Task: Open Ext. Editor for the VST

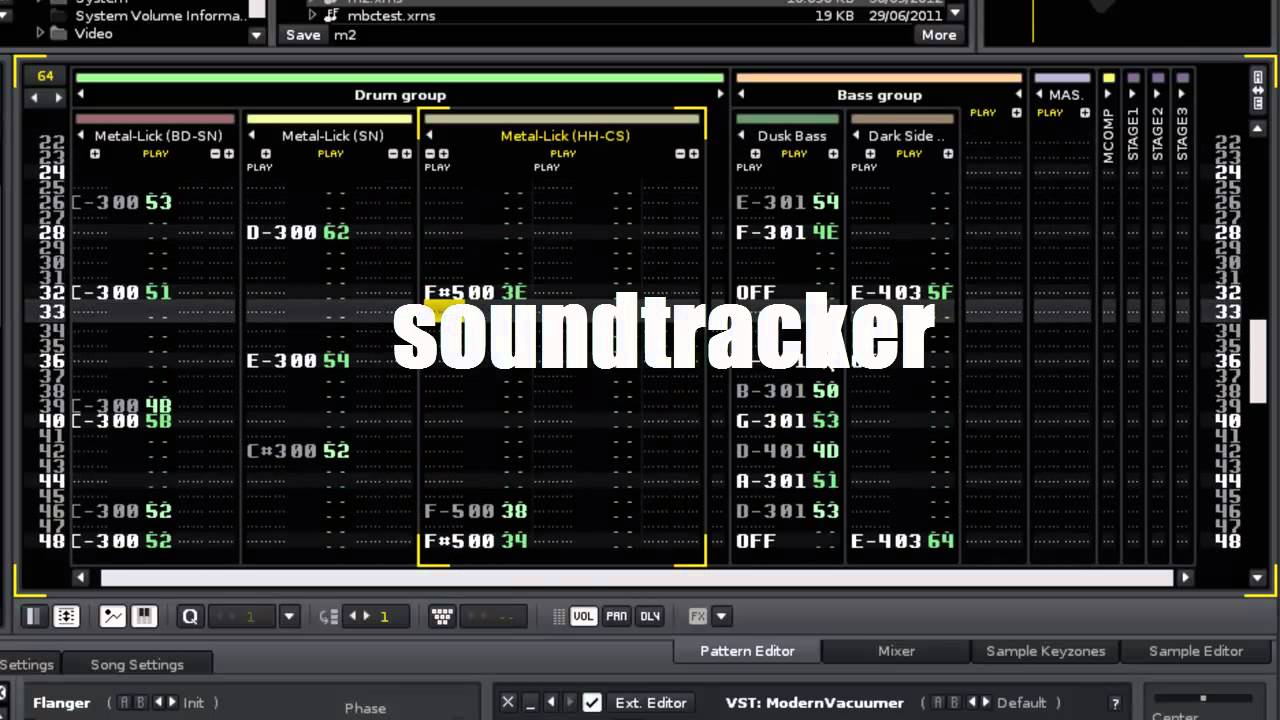Action: click(651, 702)
